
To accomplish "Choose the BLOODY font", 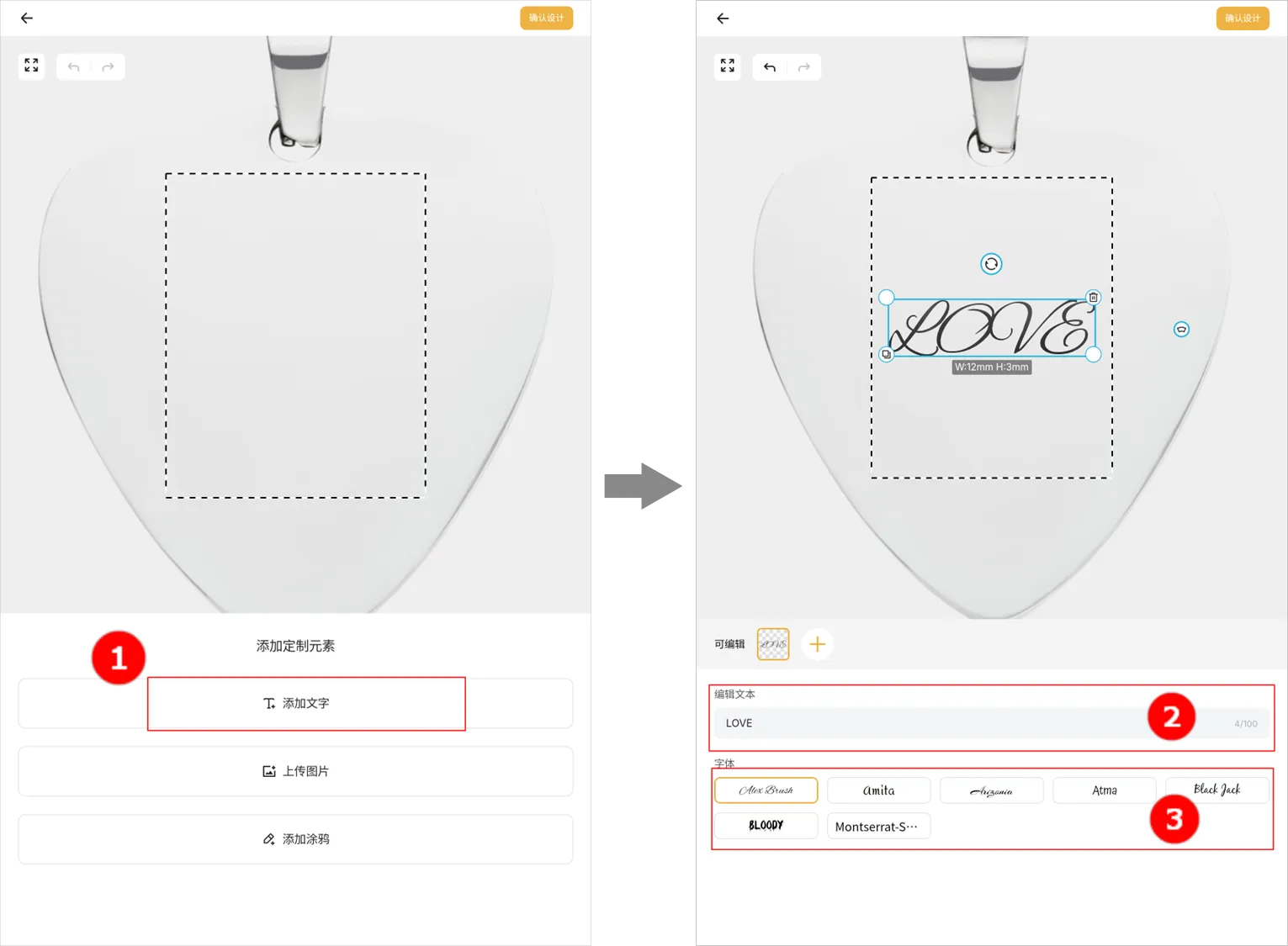I will [x=766, y=826].
